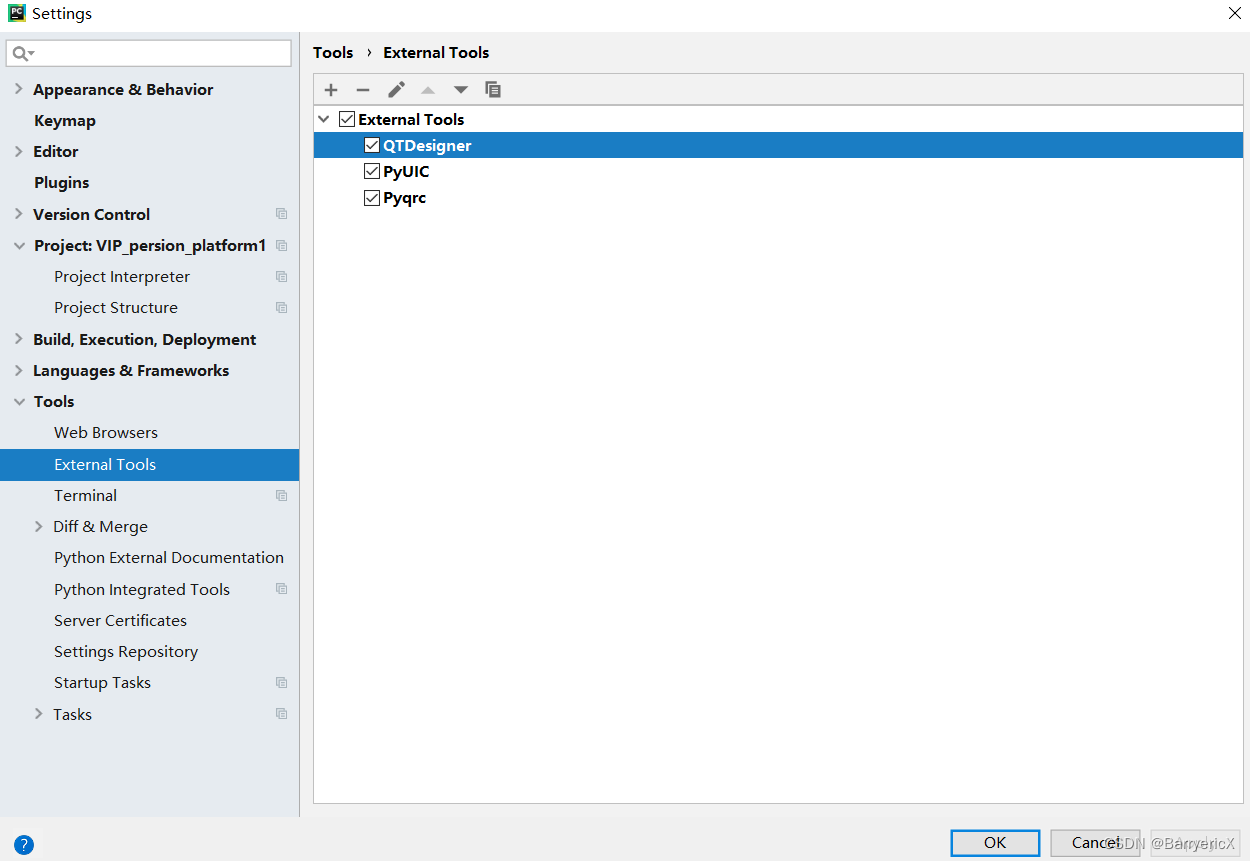Click project-level icon beside Terminal
Viewport: 1250px width, 861px height.
coord(282,495)
